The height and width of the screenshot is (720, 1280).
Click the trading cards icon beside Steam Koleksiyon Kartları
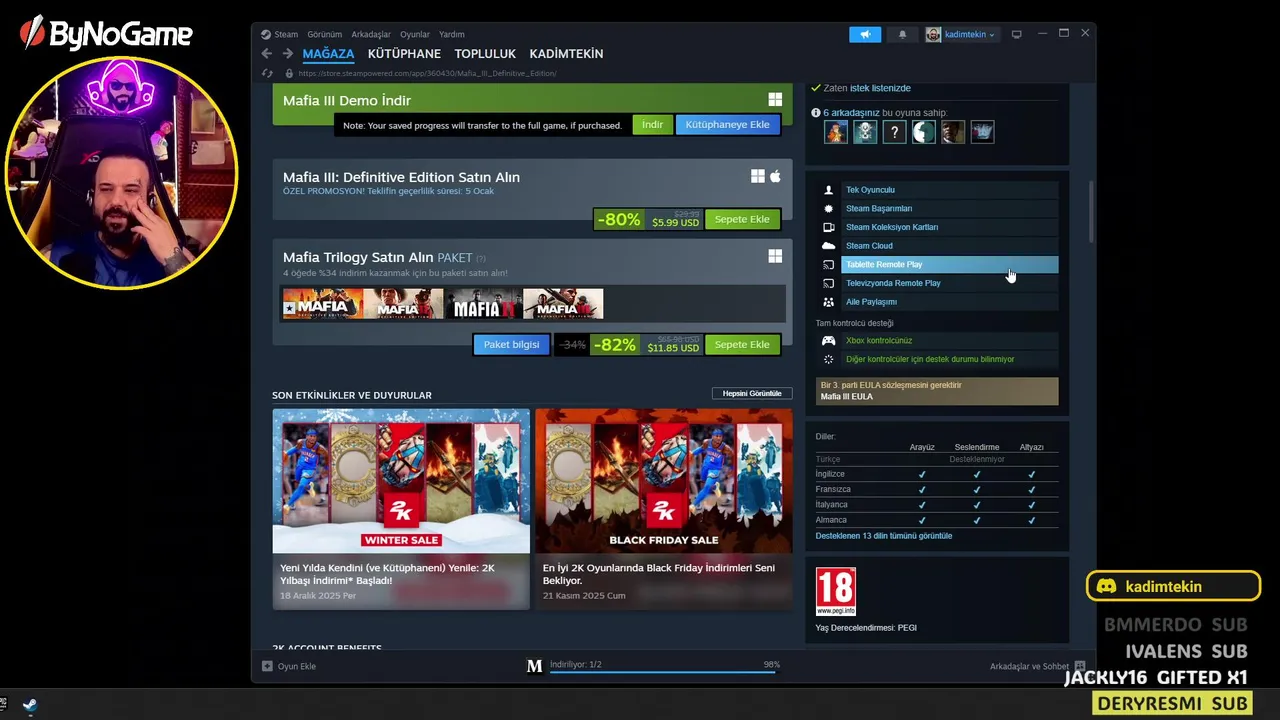point(828,227)
